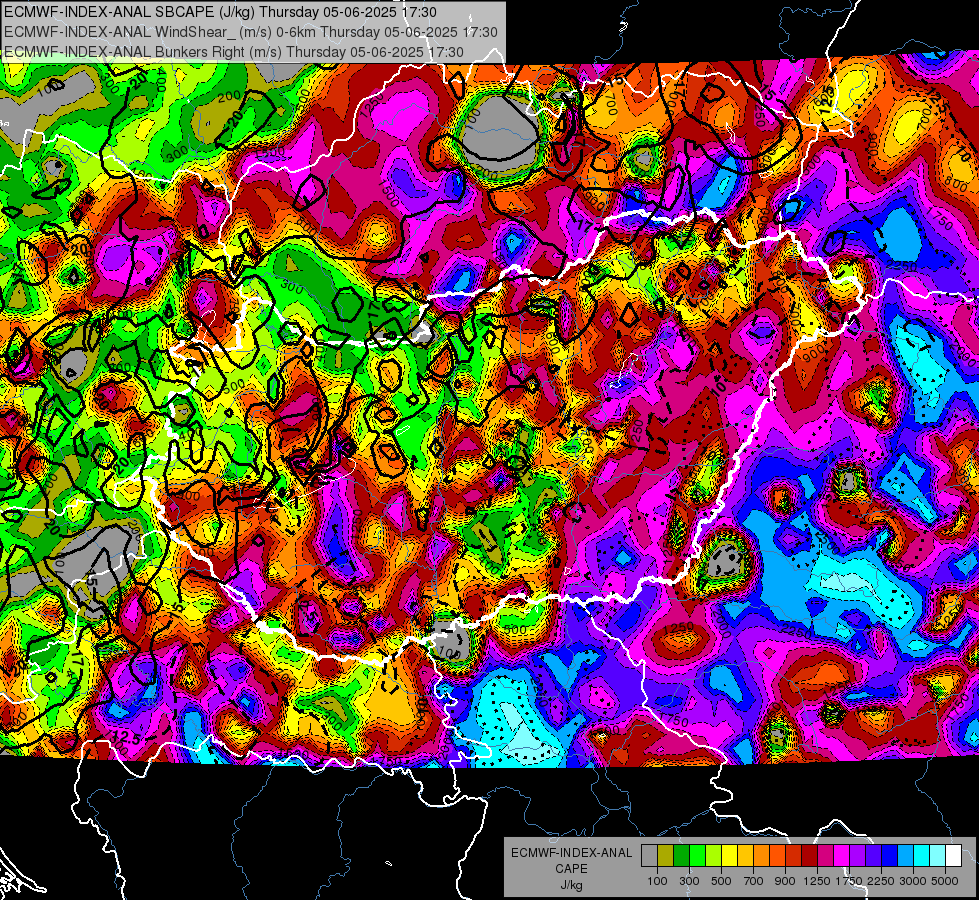Click the 1750 value under the legend scale
The width and height of the screenshot is (979, 900).
pyautogui.click(x=849, y=881)
